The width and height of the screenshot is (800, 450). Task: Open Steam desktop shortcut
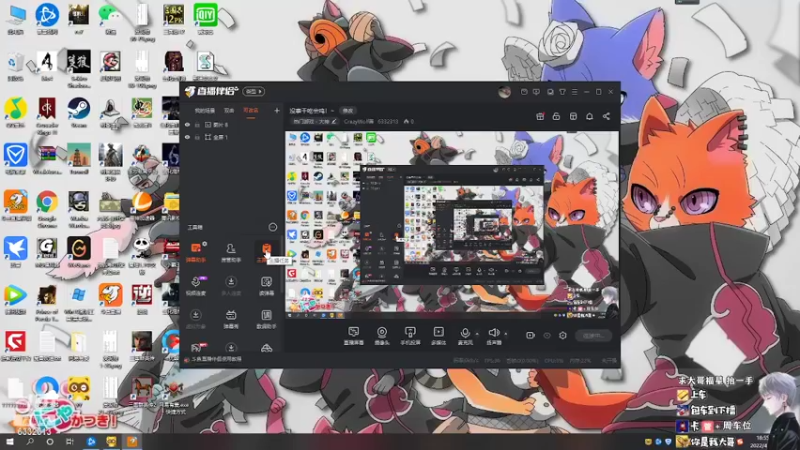click(x=79, y=113)
